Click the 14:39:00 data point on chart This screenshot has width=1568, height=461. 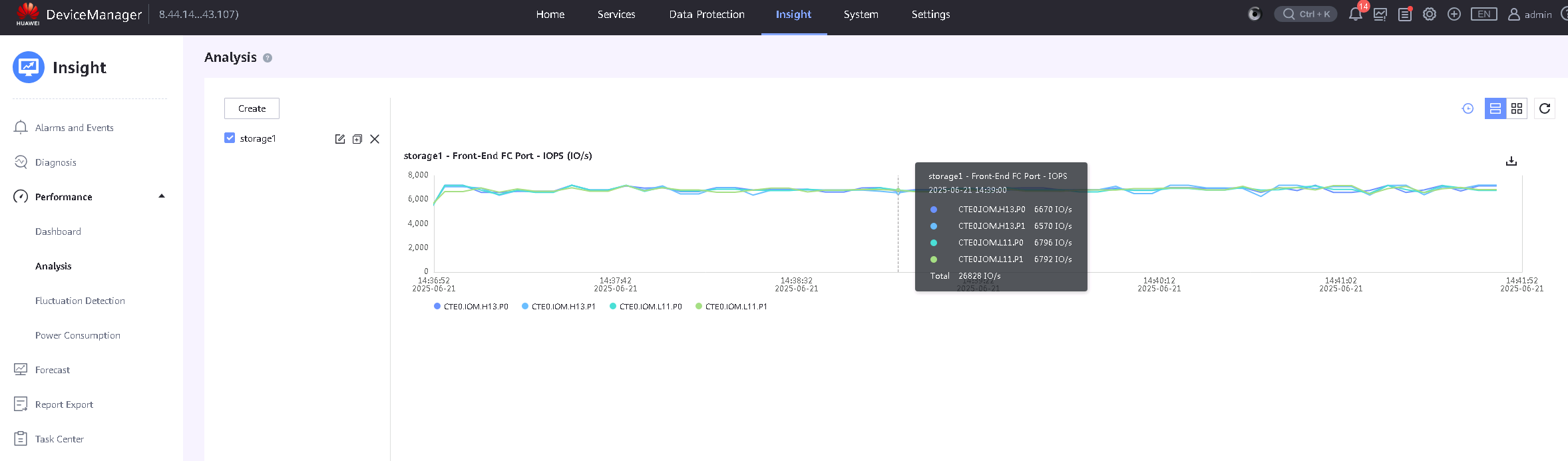[x=898, y=191]
